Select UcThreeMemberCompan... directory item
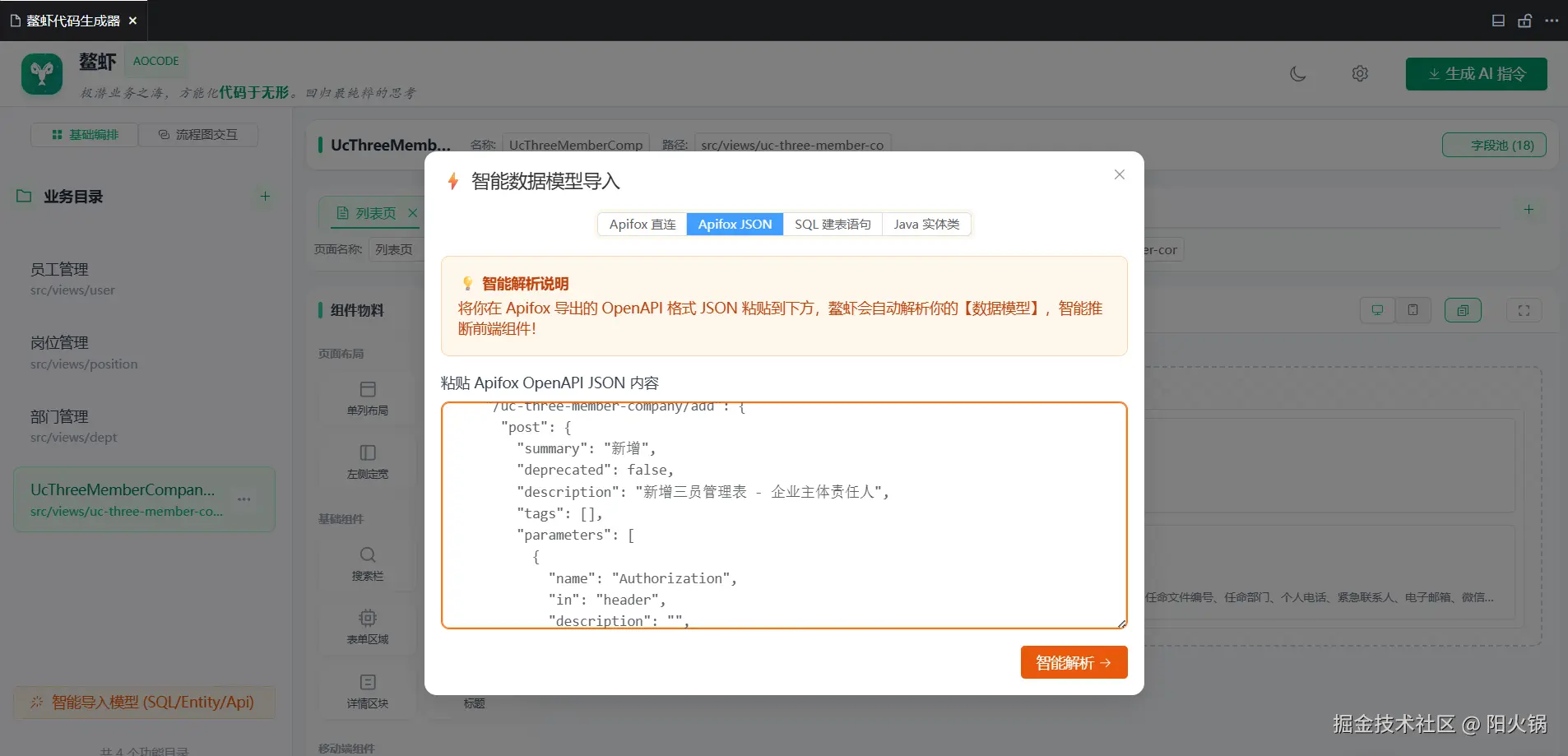The width and height of the screenshot is (1568, 756). (144, 499)
